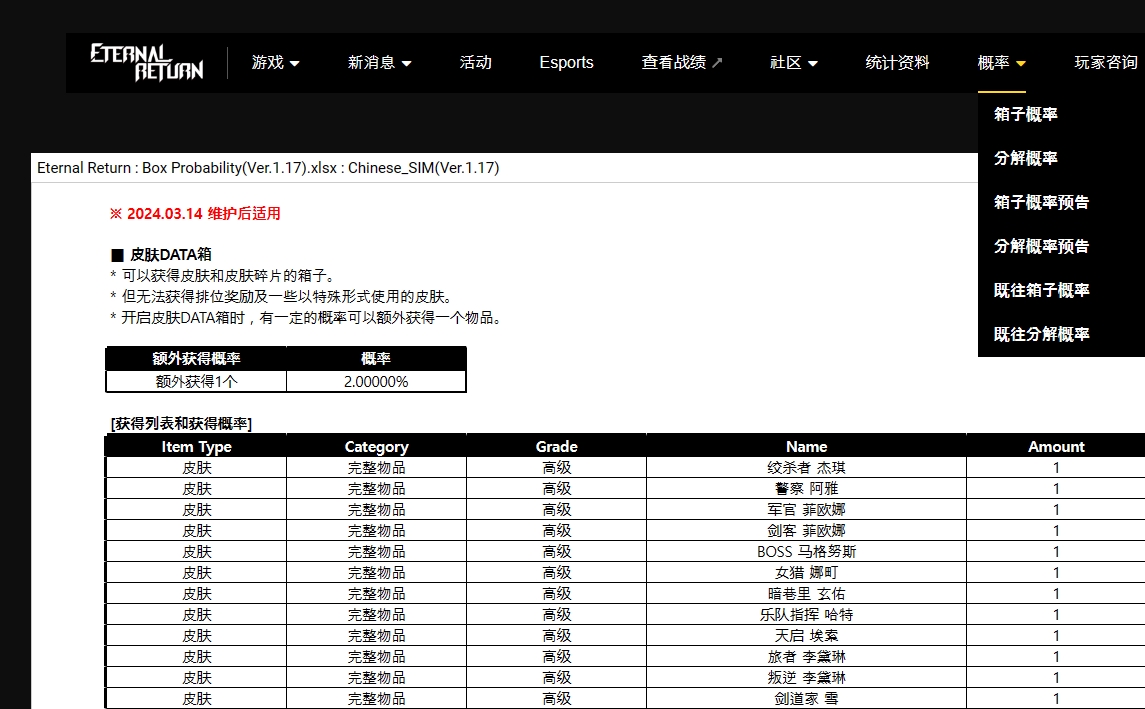The image size is (1145, 709).
Task: Click the Grade column header
Action: tap(556, 446)
